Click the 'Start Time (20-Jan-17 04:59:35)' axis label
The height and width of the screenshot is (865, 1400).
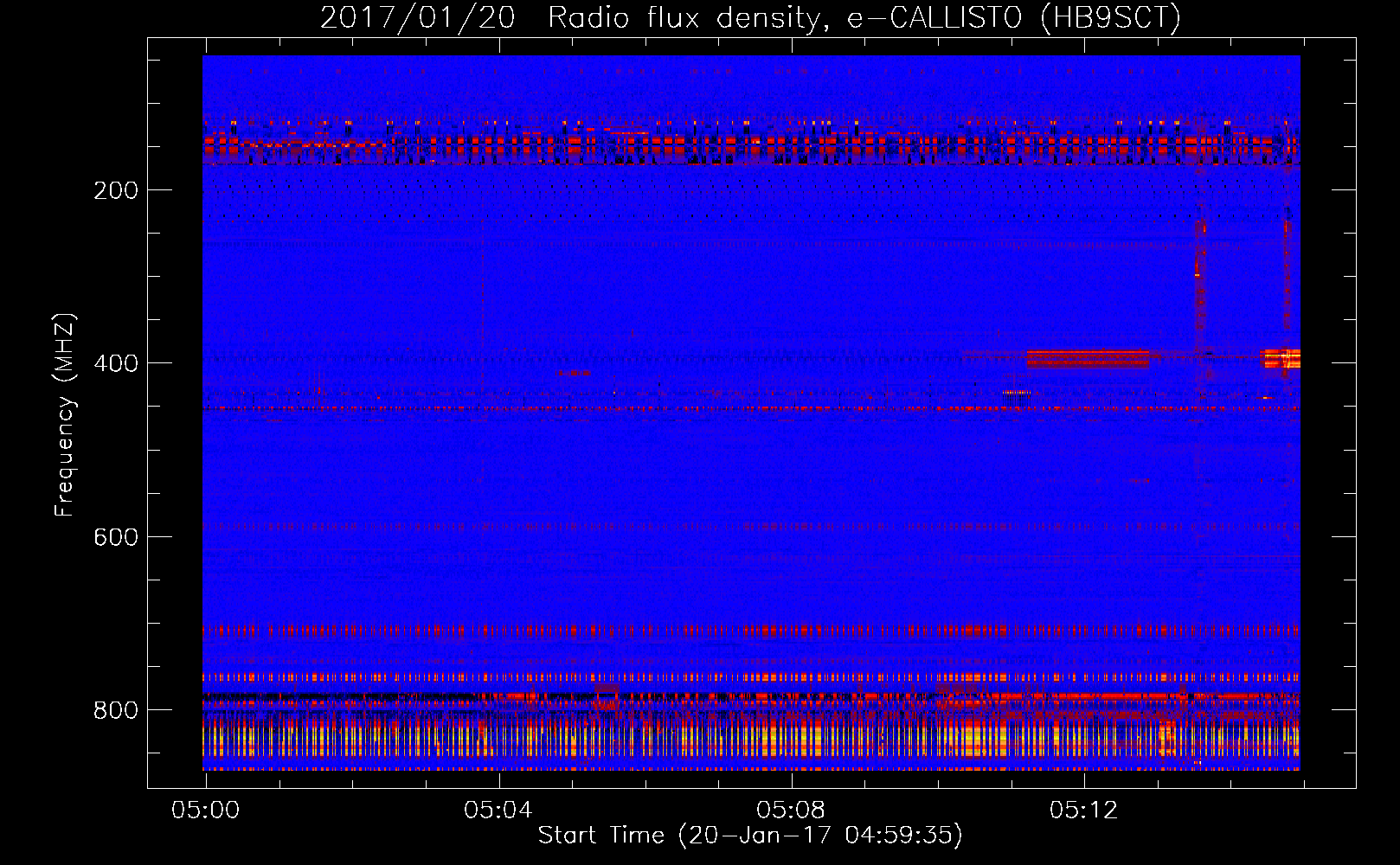[750, 836]
